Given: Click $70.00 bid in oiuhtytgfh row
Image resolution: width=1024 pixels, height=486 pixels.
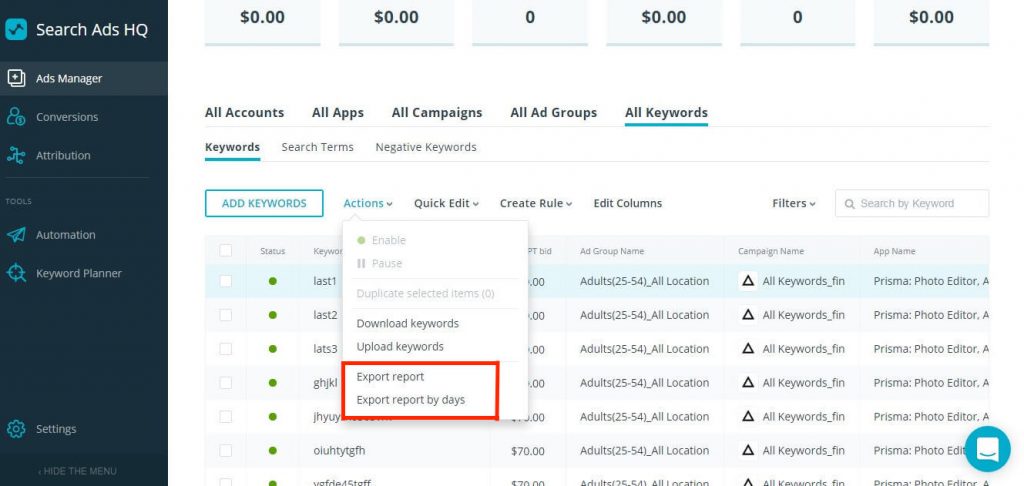Looking at the screenshot, I should 528,451.
